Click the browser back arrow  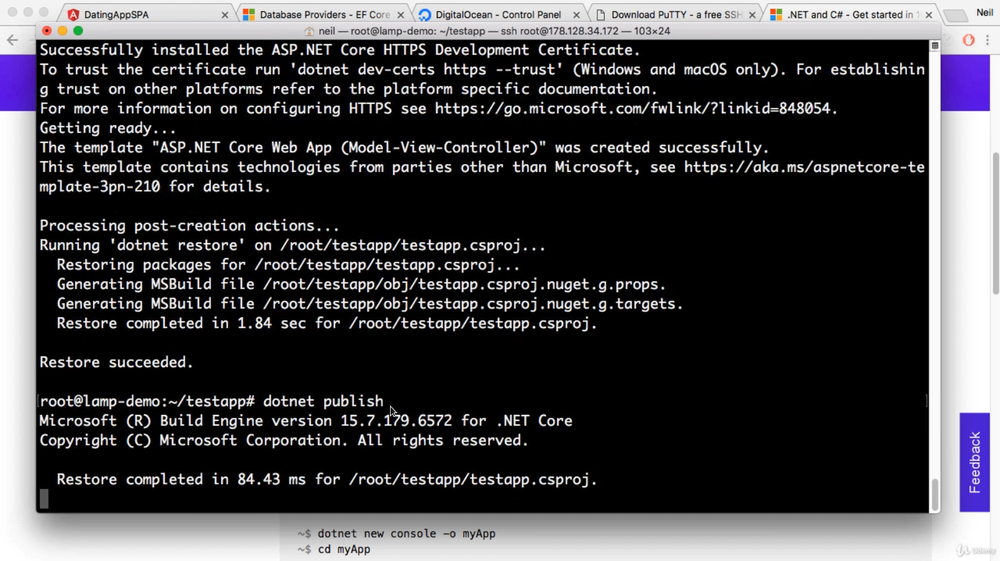13,41
